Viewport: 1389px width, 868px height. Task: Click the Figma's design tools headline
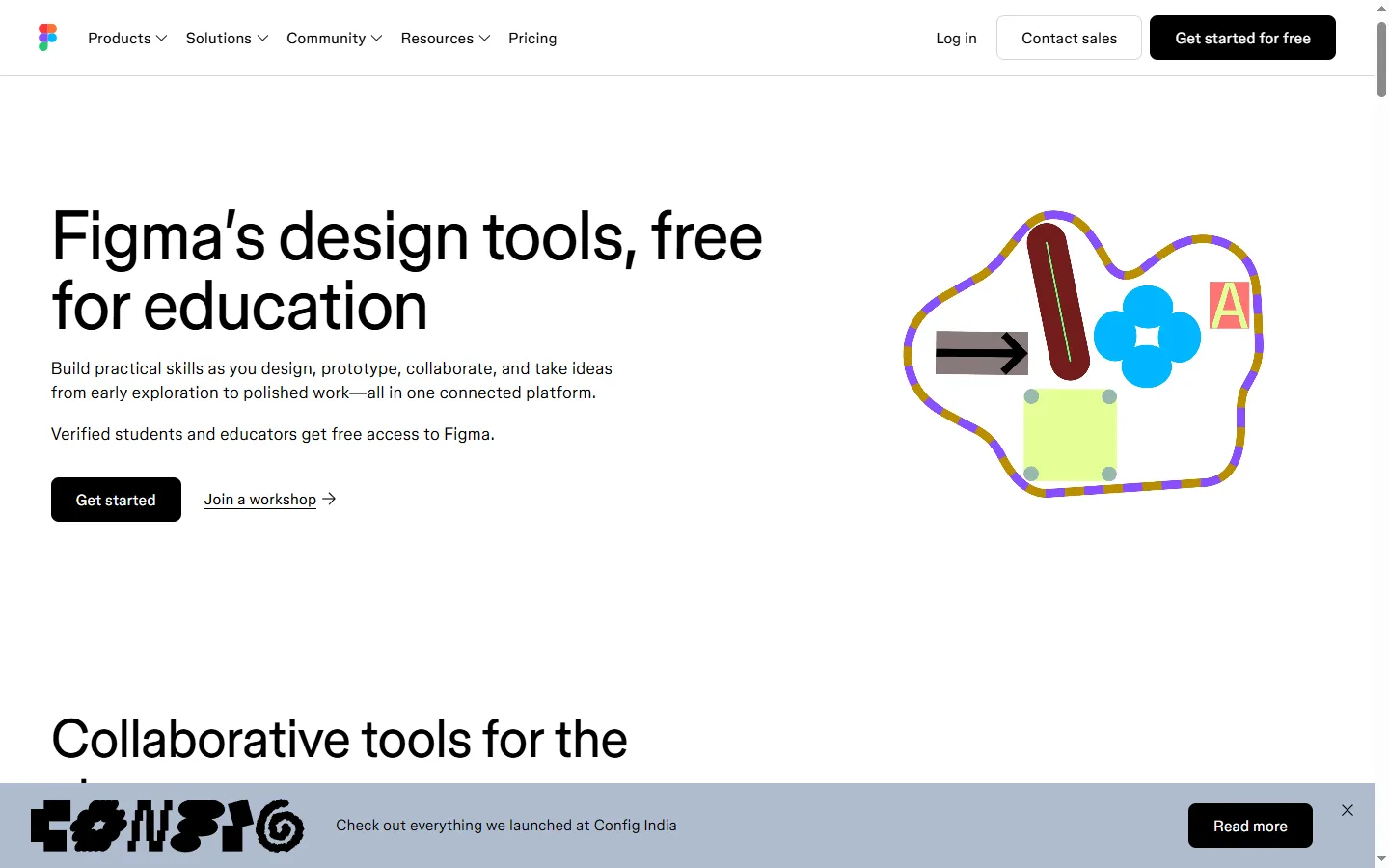[407, 271]
